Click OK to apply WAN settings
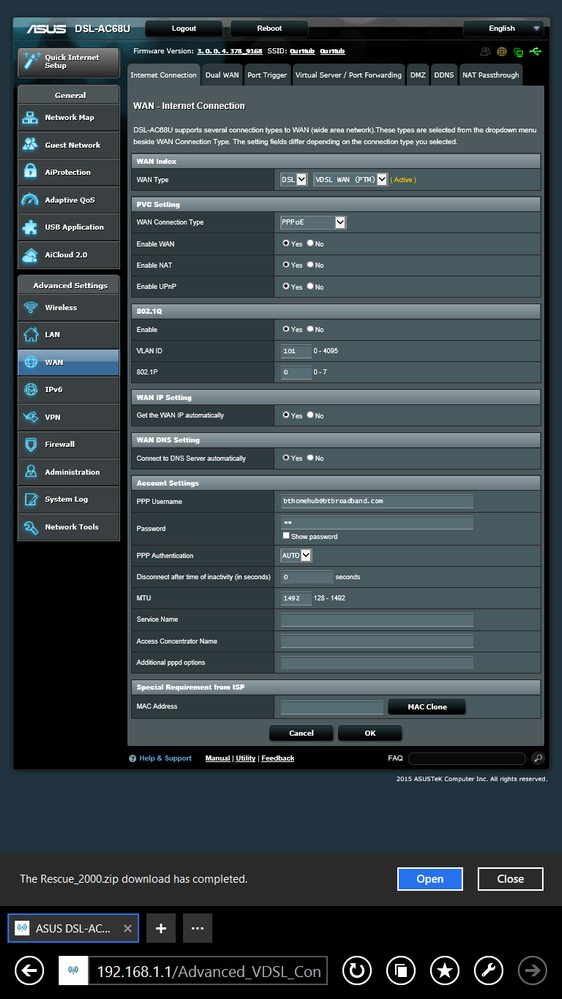Image resolution: width=562 pixels, height=999 pixels. 370,733
